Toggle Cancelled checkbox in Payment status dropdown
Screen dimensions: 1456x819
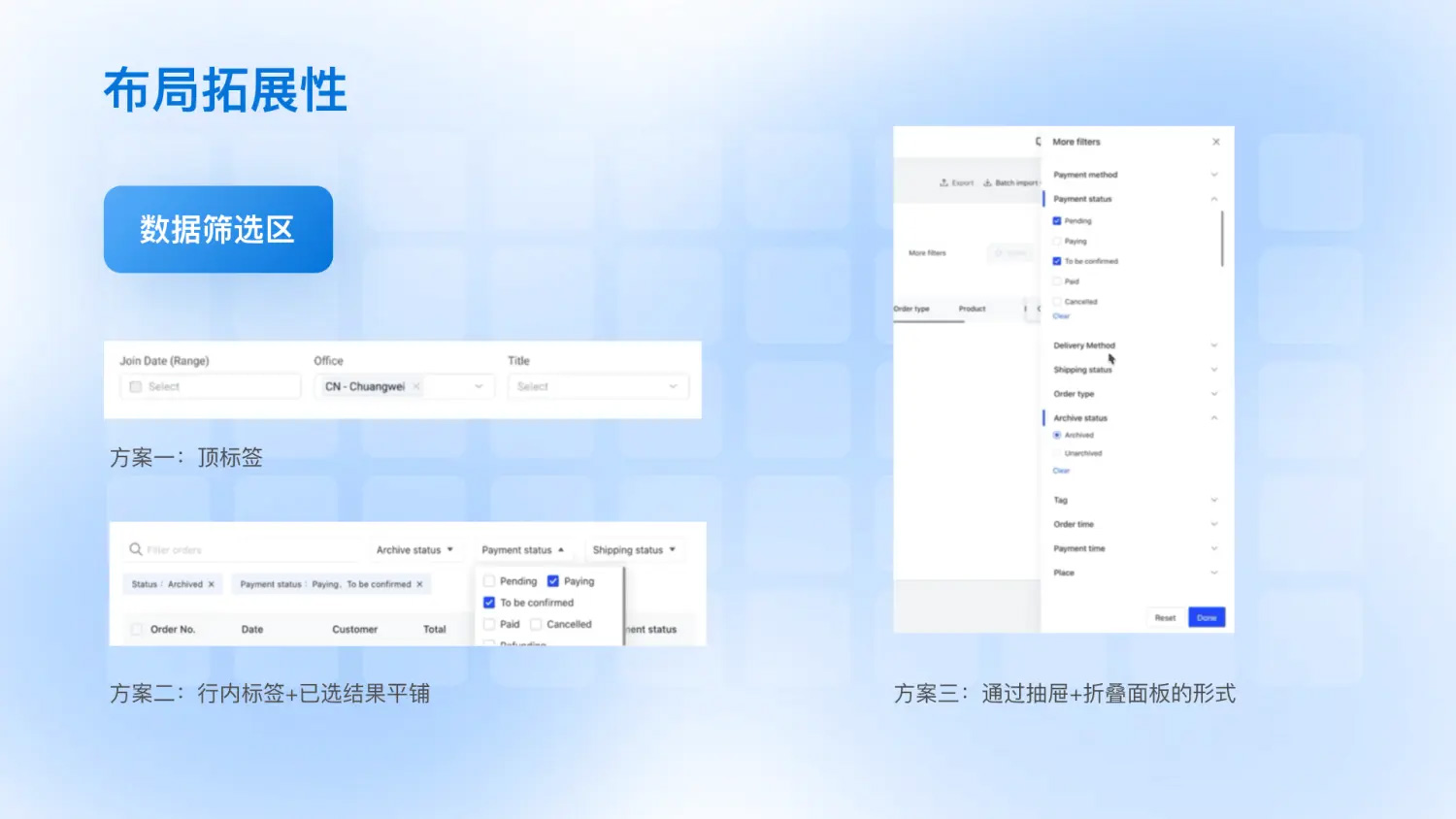(536, 624)
